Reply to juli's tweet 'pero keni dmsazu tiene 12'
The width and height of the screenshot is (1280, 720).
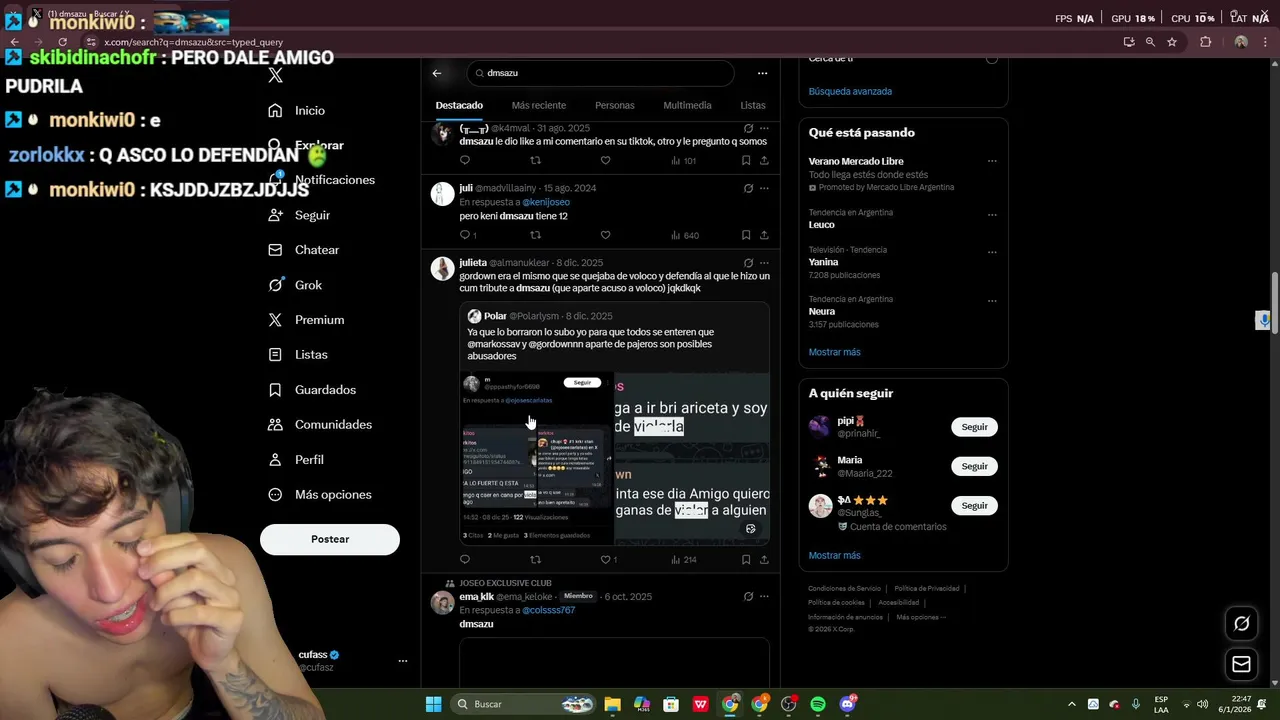[467, 235]
